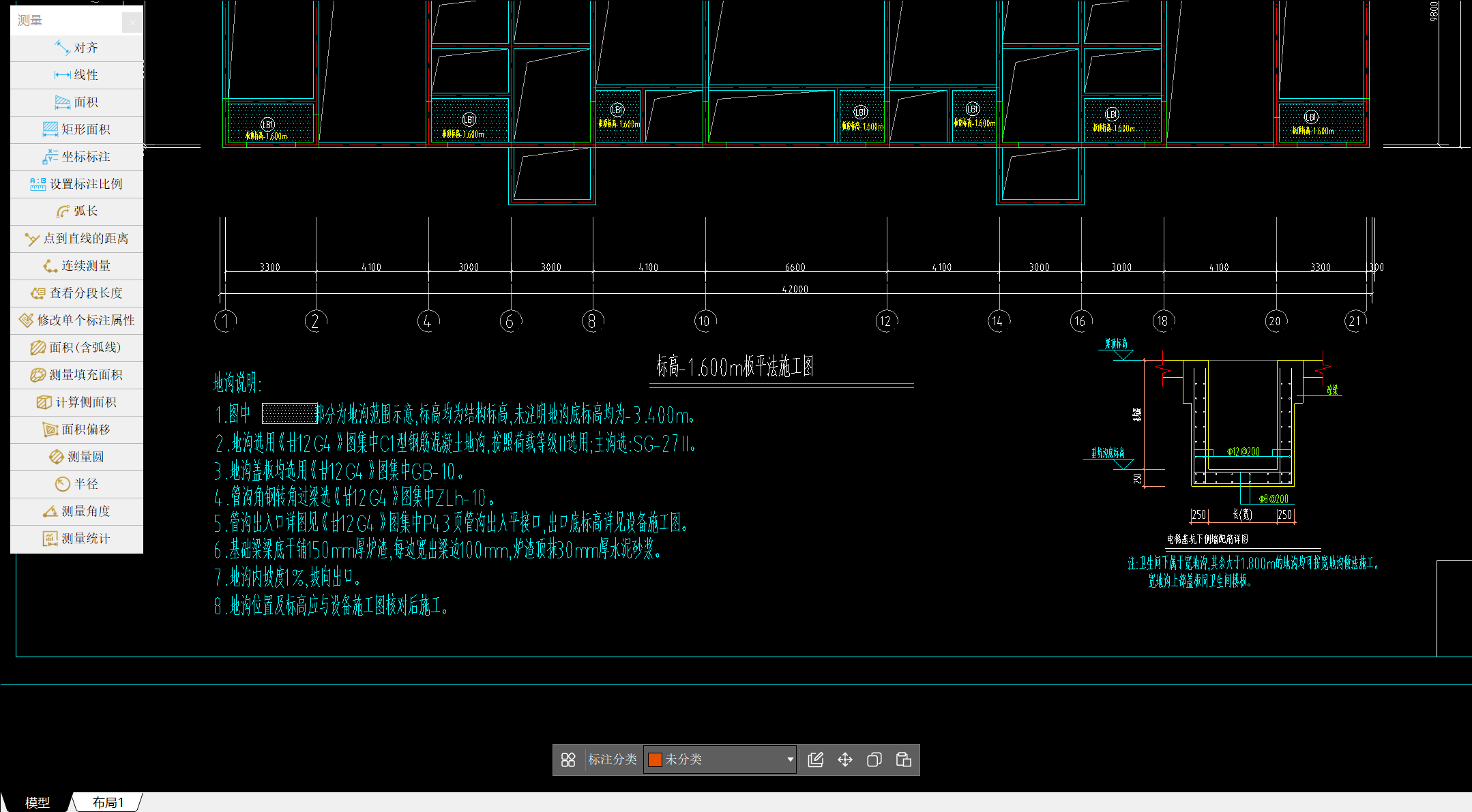Select the 面积偏移 area offset tool

[76, 430]
